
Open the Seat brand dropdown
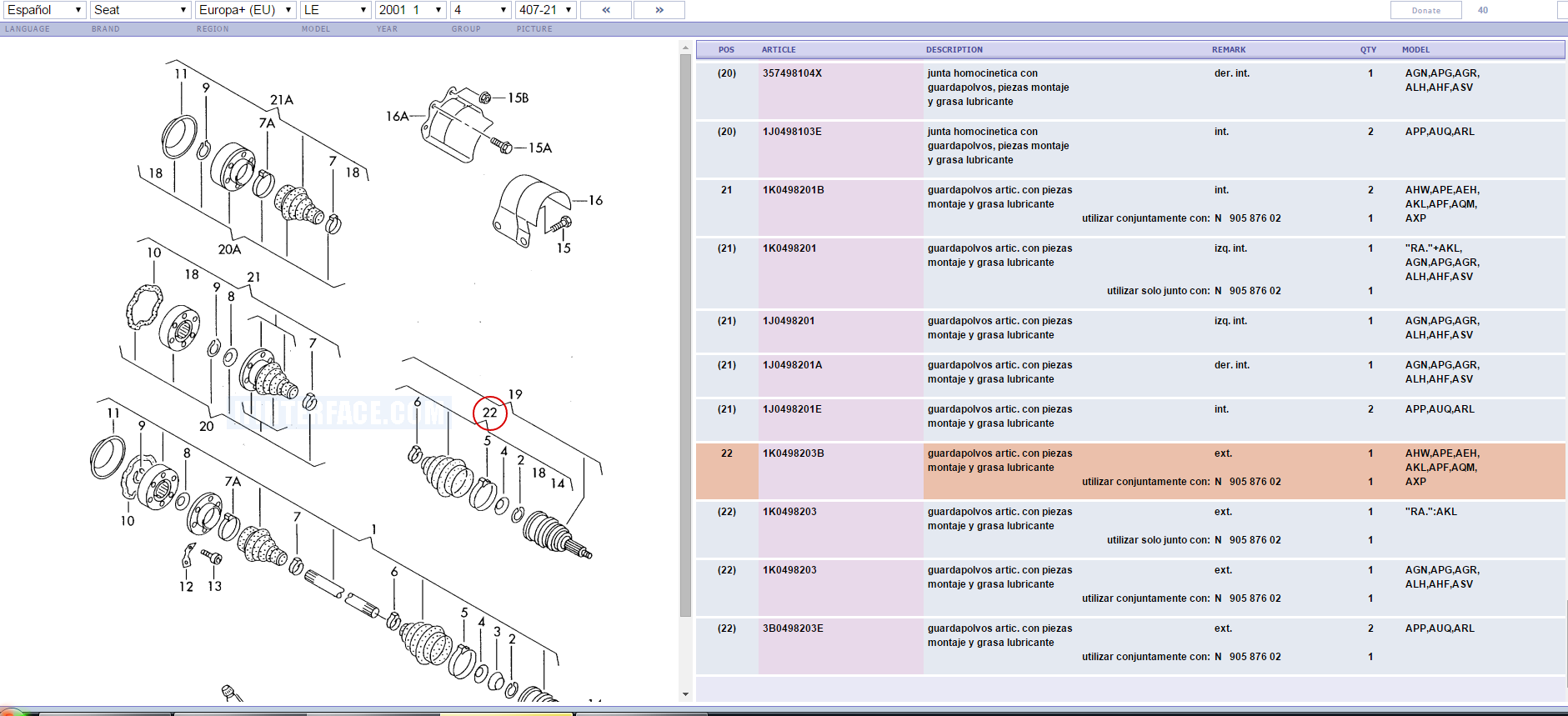click(x=141, y=10)
